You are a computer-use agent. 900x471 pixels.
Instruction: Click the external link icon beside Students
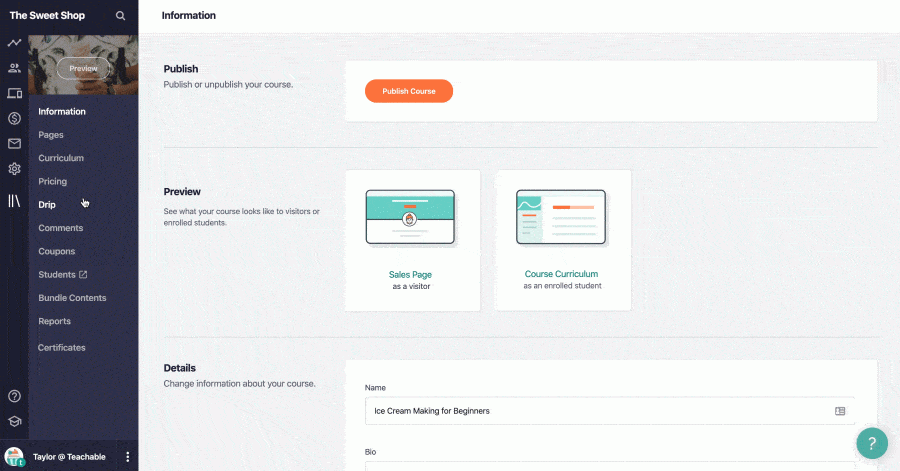83,275
